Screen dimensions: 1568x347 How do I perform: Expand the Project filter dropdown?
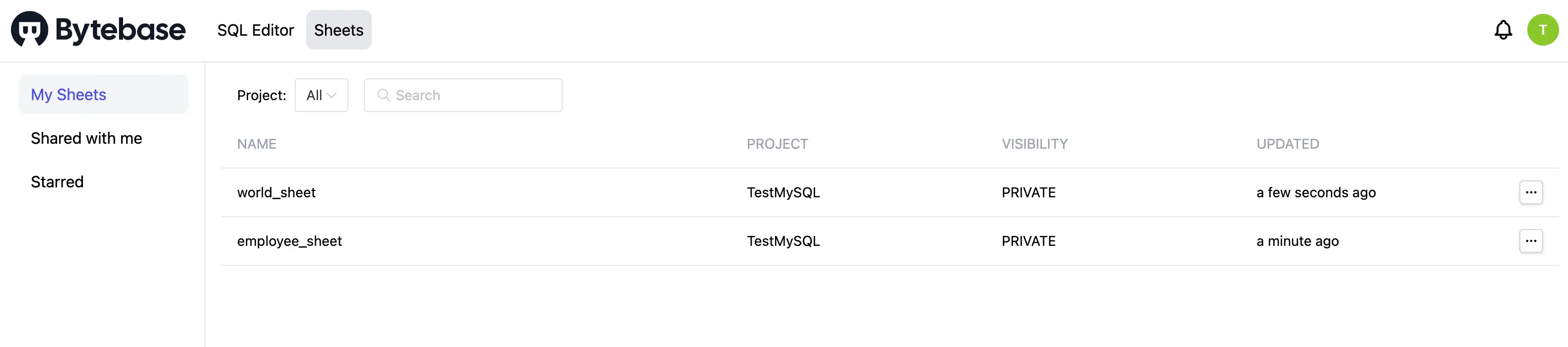(321, 95)
